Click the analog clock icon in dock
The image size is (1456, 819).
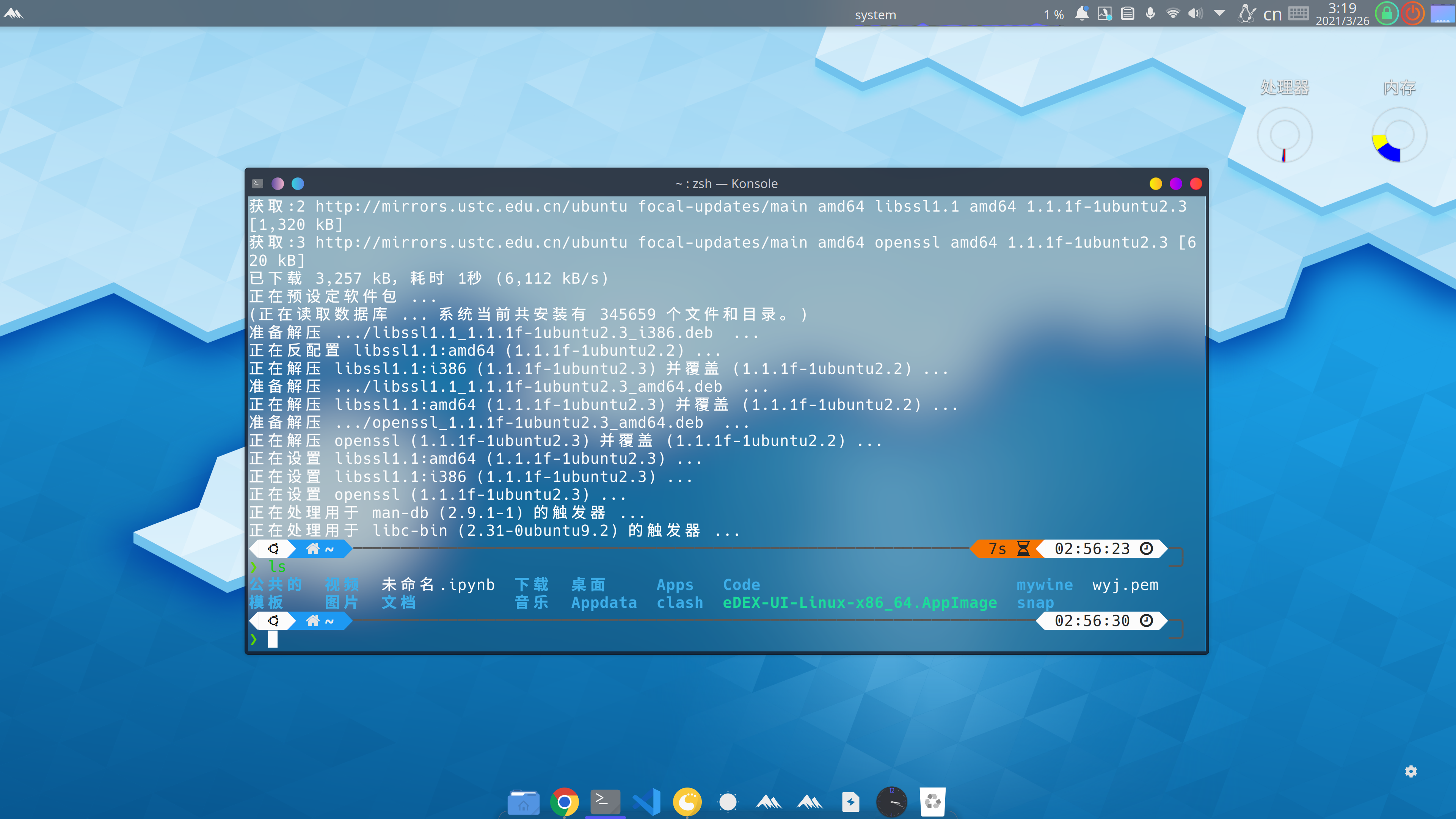click(891, 802)
